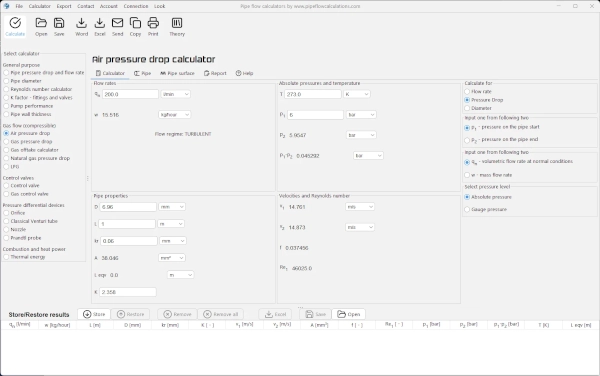Click the Restore button
The image size is (600, 376).
[x=130, y=314]
